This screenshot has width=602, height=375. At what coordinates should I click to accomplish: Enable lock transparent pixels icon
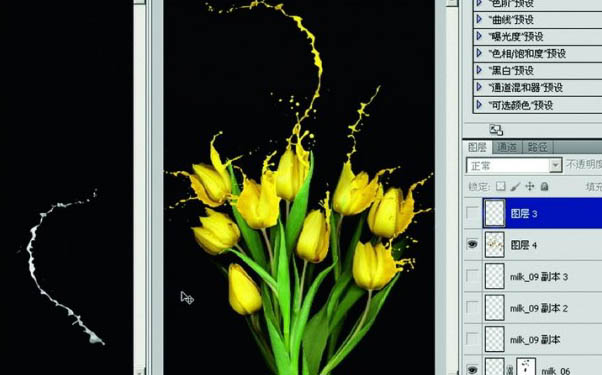(x=501, y=187)
